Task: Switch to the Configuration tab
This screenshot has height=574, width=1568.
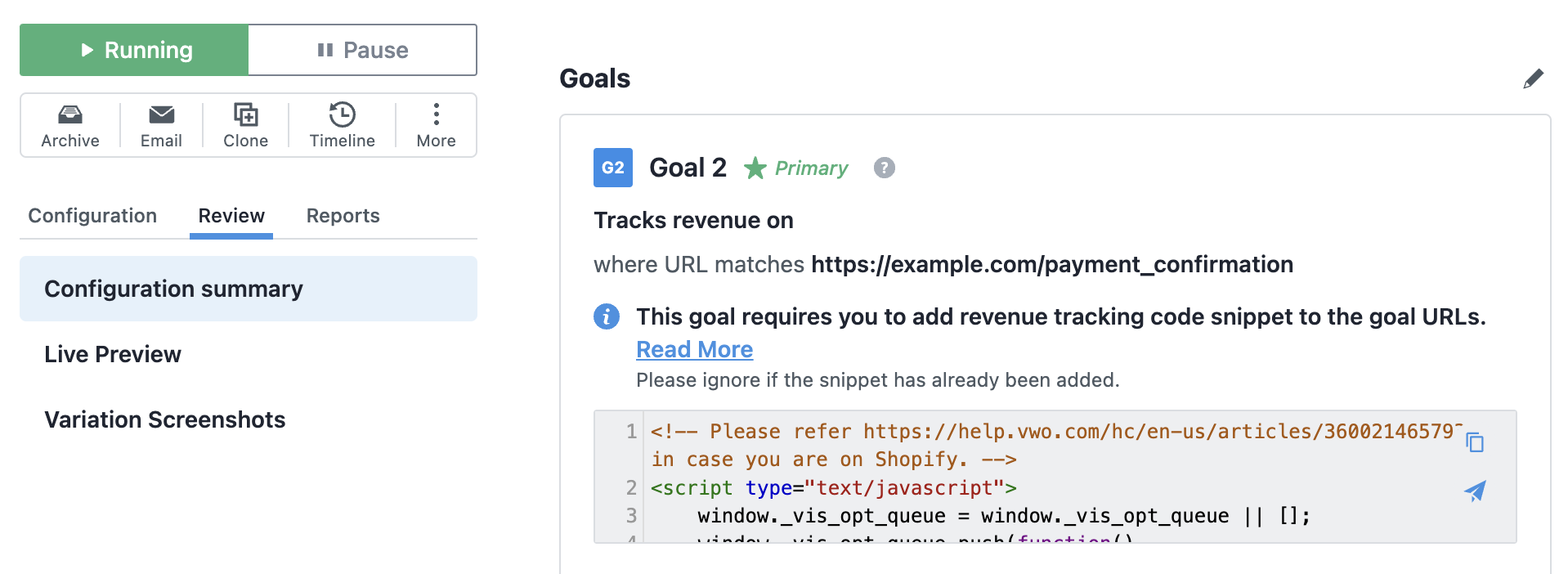Action: tap(92, 216)
